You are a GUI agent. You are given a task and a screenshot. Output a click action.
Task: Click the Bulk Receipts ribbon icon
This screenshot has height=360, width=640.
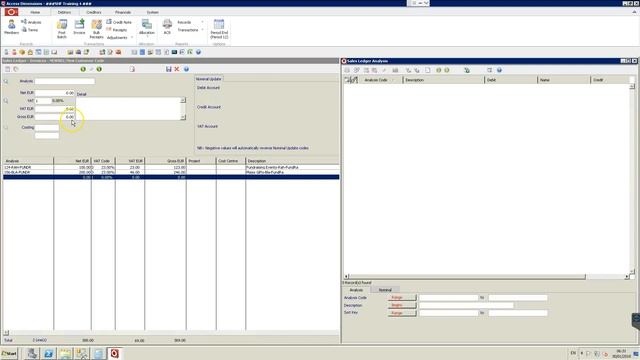coord(96,29)
